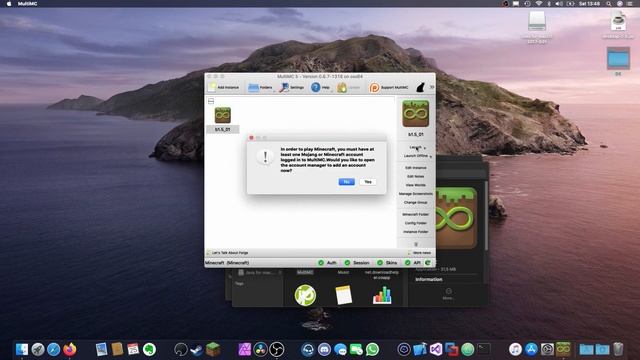Expand the side panel overflow chevron at bottom
640x360 pixels.
416,244
